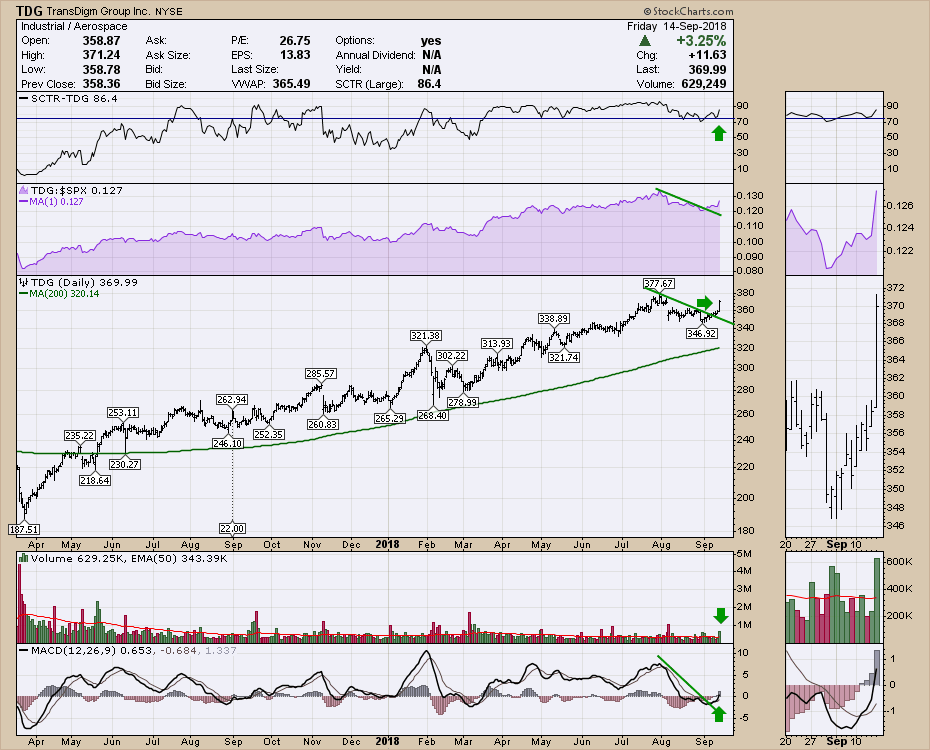
Task: Click the 22.00 label on dotted line
Action: 232,528
